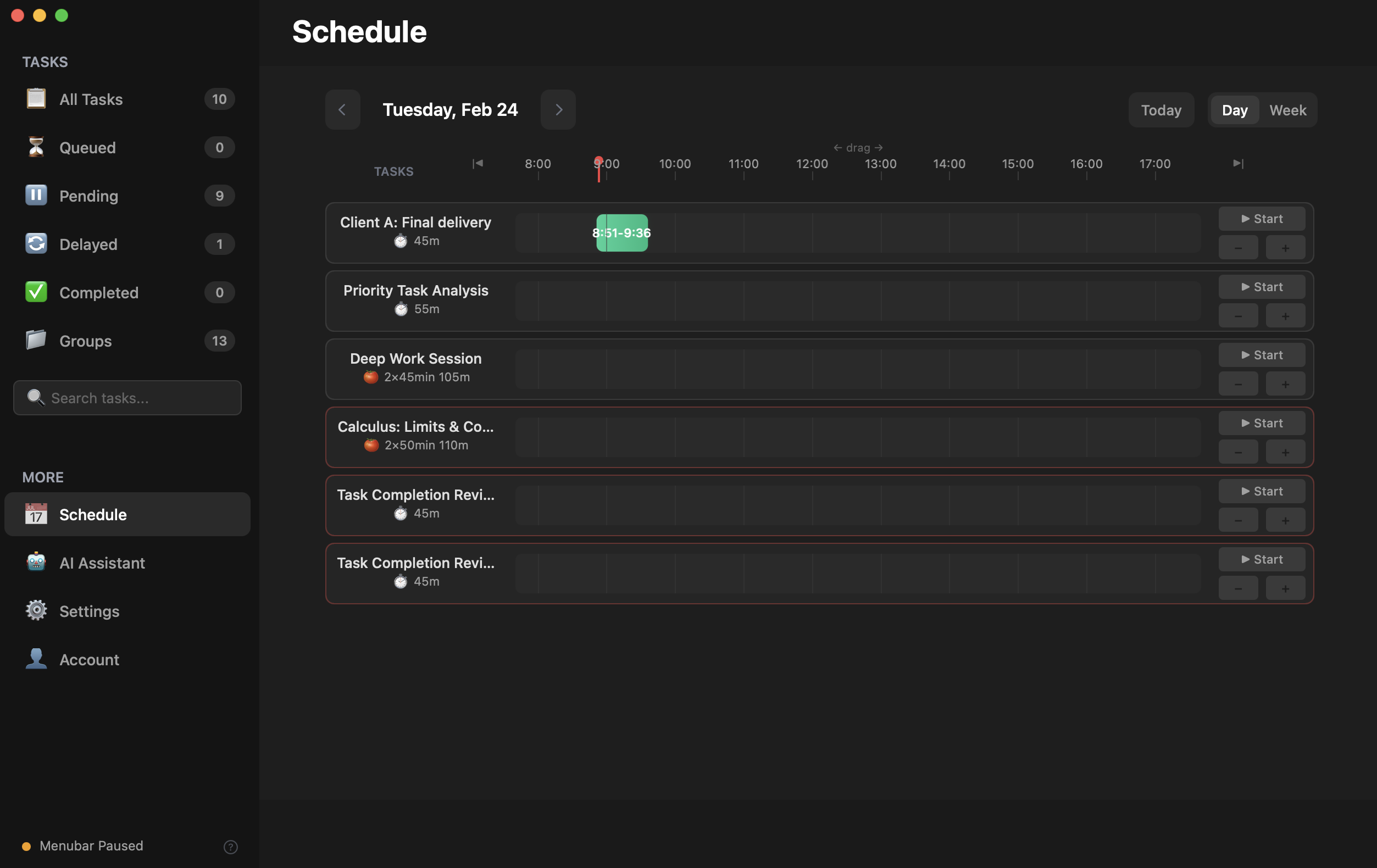Select the Day view toggle

(1234, 110)
